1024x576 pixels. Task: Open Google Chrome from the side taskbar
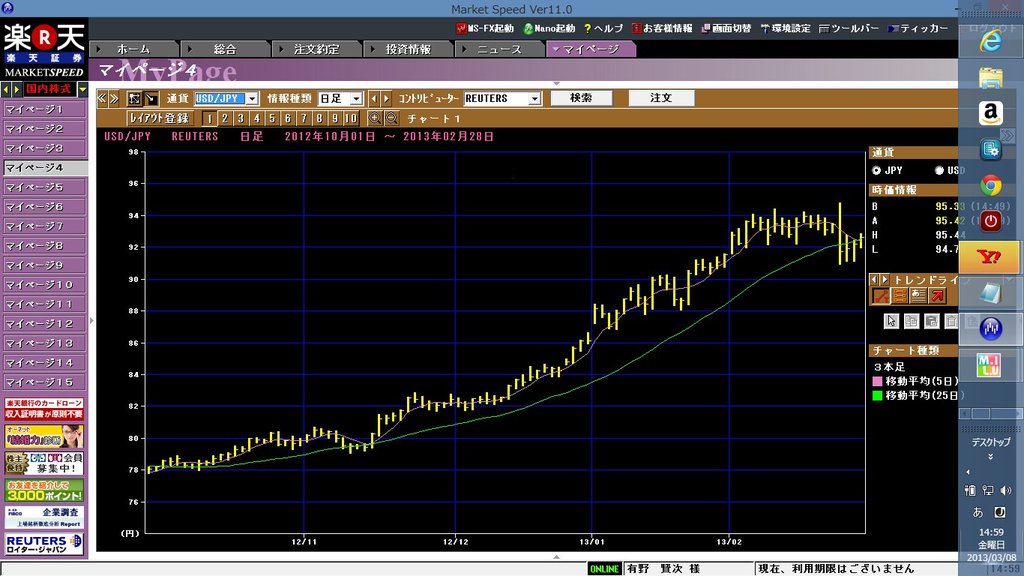(x=990, y=185)
